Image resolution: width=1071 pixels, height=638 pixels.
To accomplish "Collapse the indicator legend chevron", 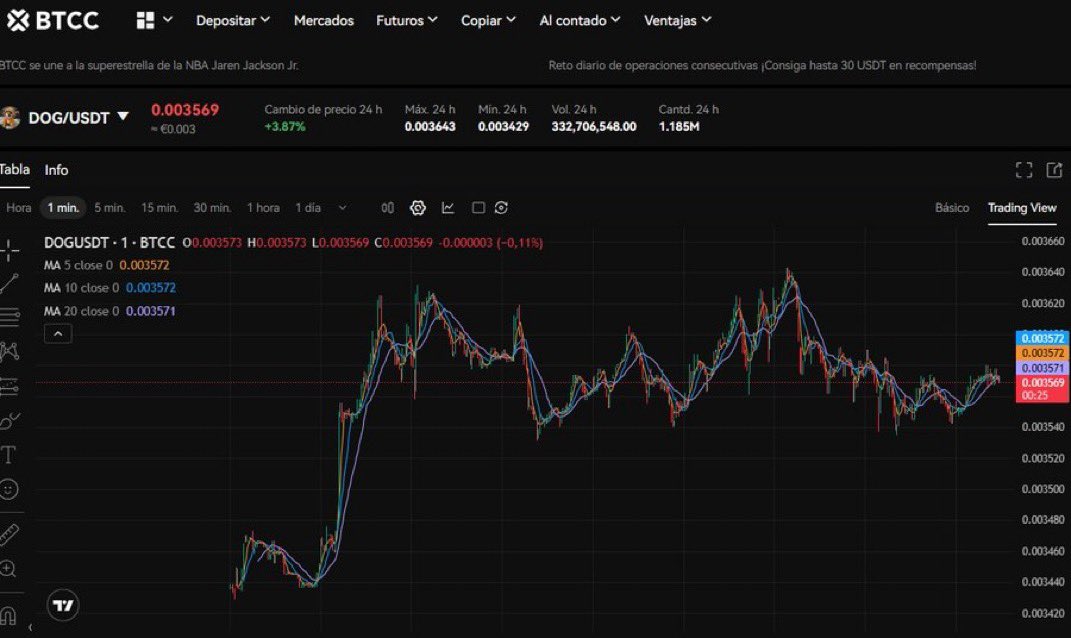I will [x=58, y=333].
